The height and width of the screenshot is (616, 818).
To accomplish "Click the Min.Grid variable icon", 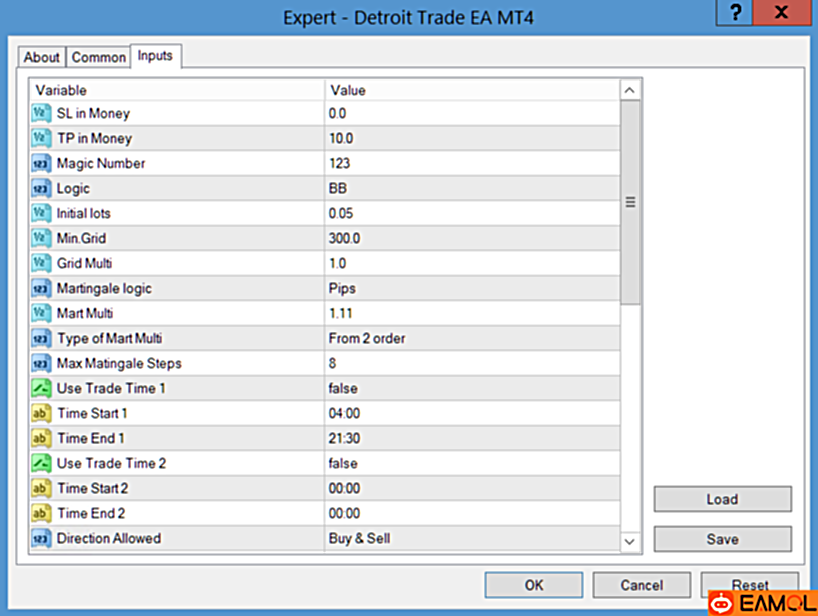I will click(41, 238).
